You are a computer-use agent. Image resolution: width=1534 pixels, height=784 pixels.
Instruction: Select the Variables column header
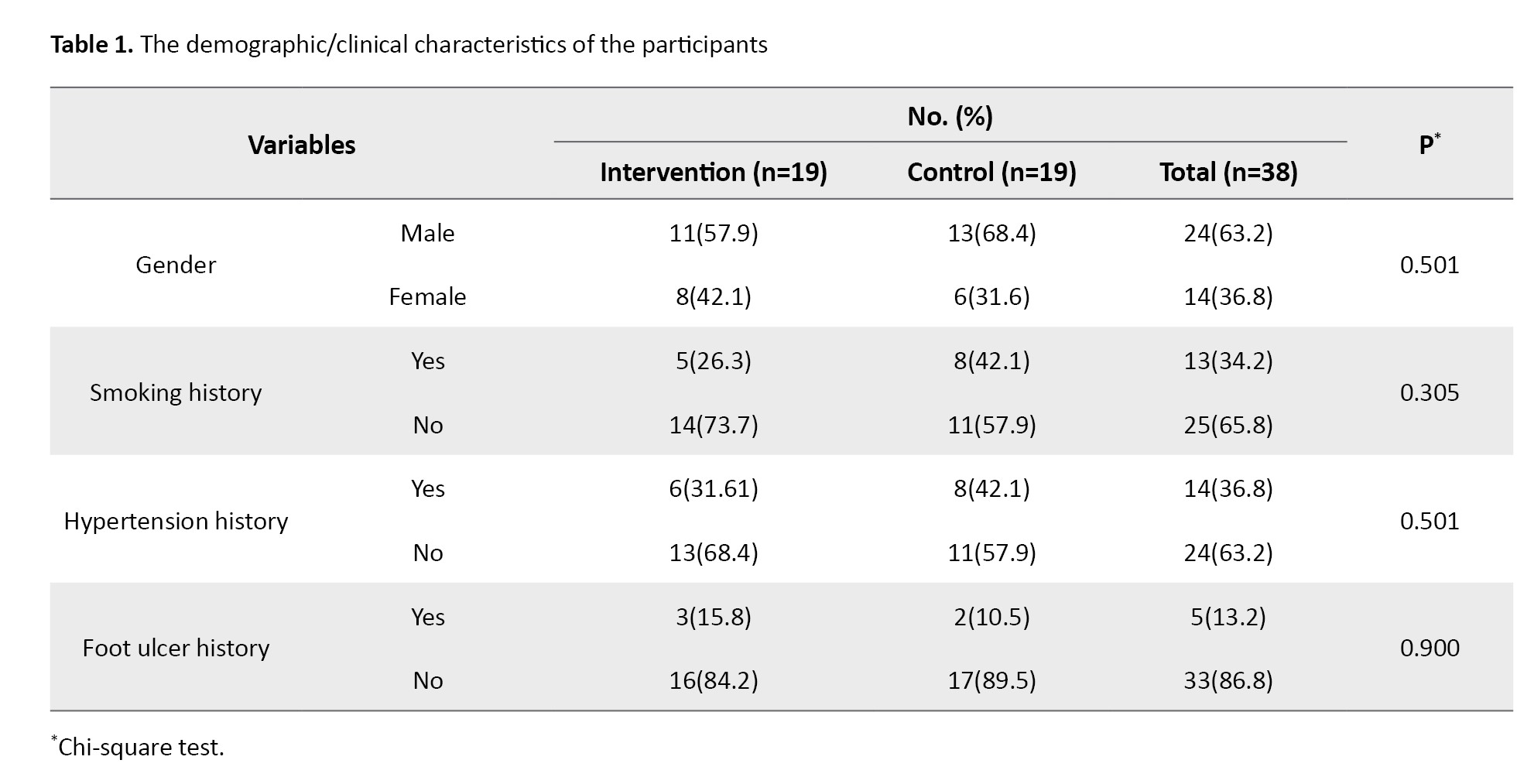coord(302,145)
